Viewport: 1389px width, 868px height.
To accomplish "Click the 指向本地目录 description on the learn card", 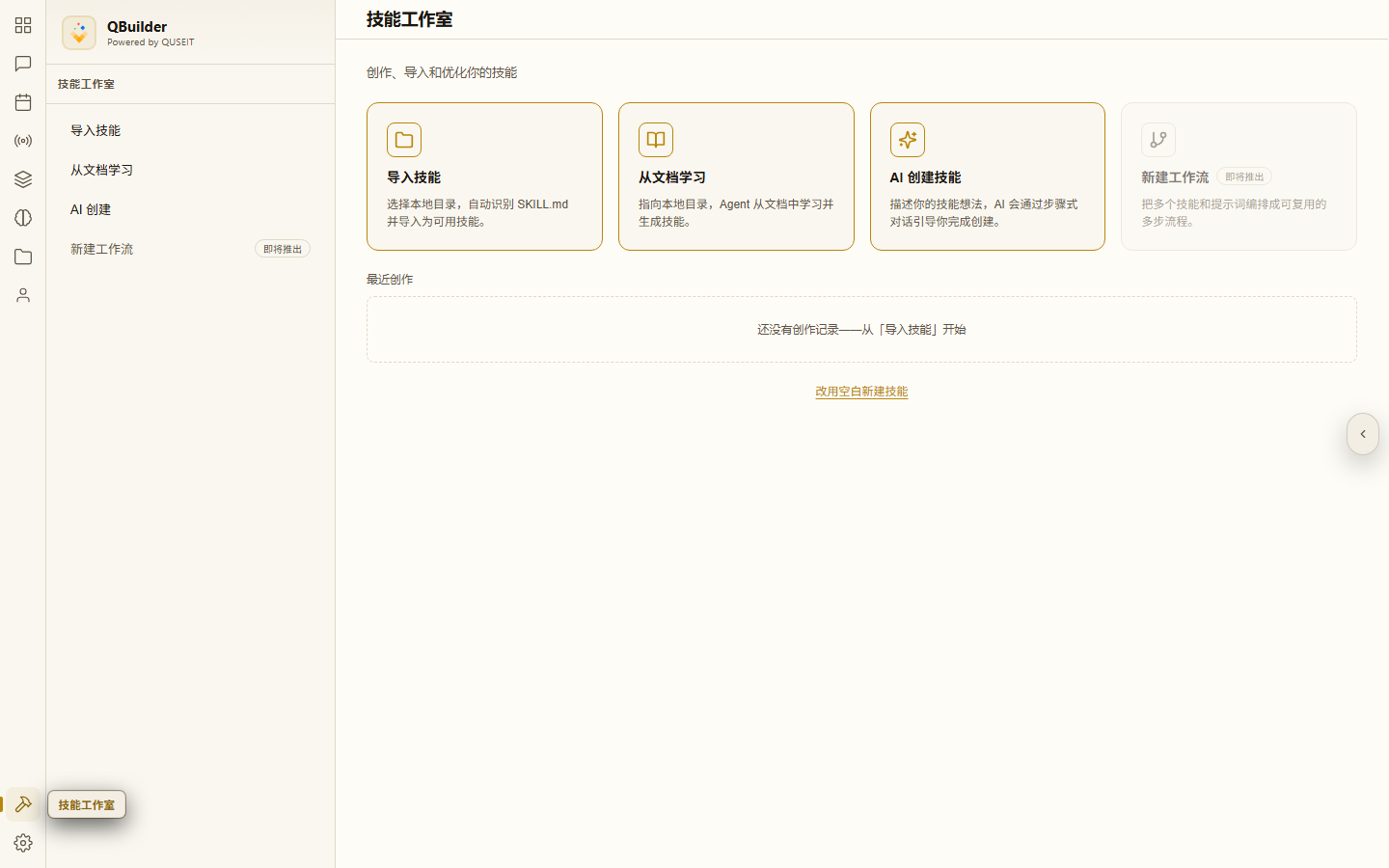I will click(x=736, y=213).
